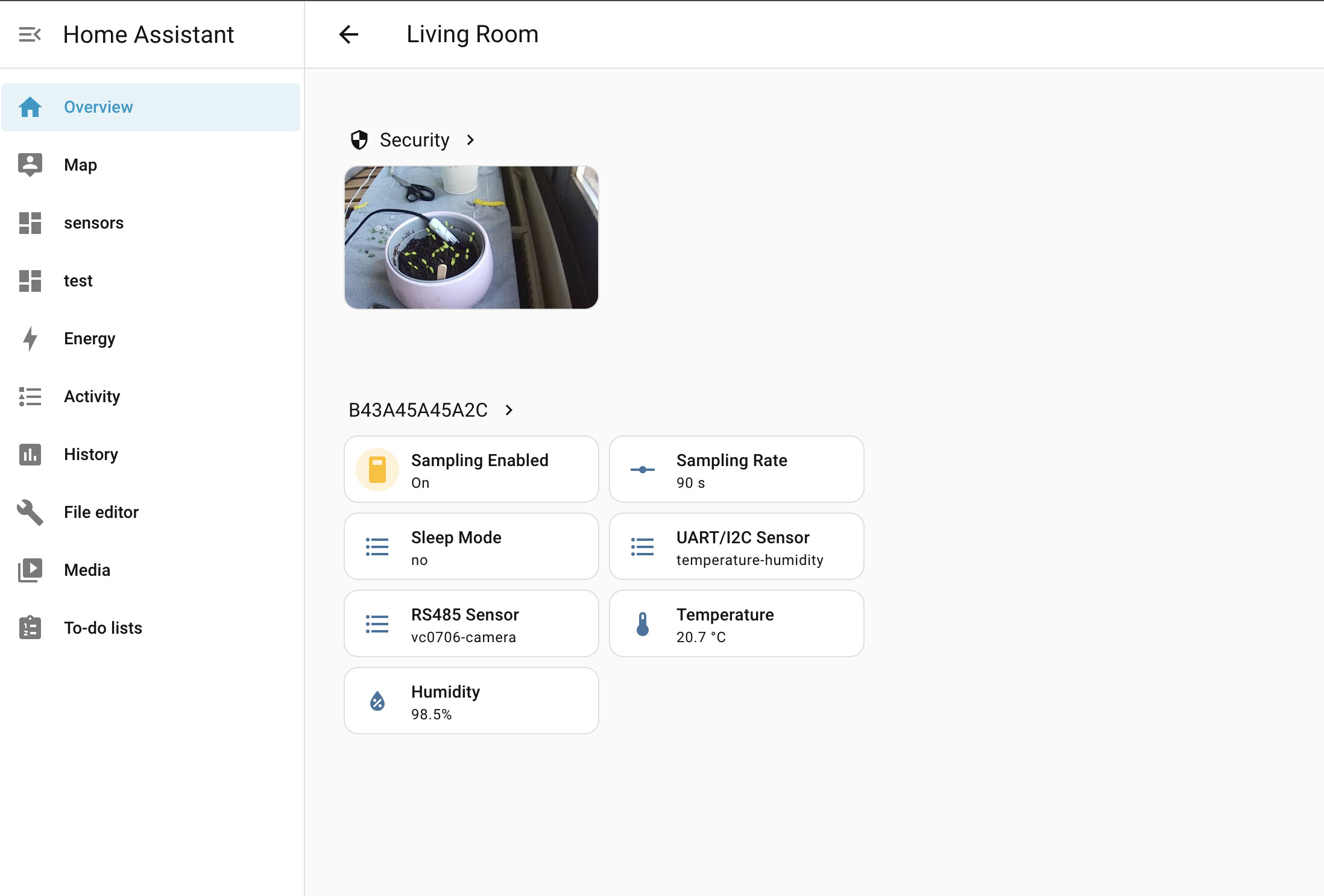Expand the Security section chevron
The image size is (1324, 896).
(x=471, y=140)
